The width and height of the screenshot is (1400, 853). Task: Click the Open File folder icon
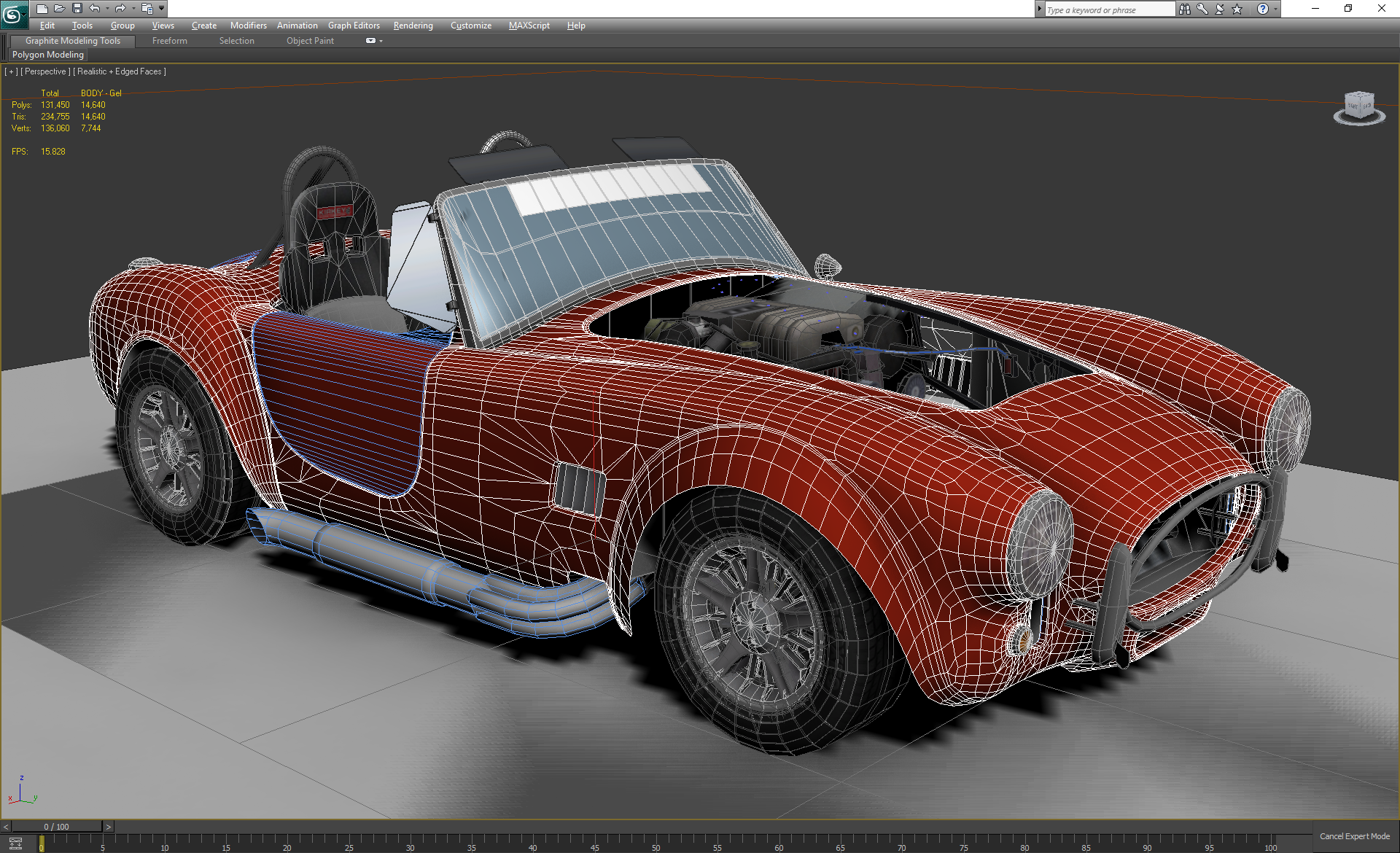point(59,9)
